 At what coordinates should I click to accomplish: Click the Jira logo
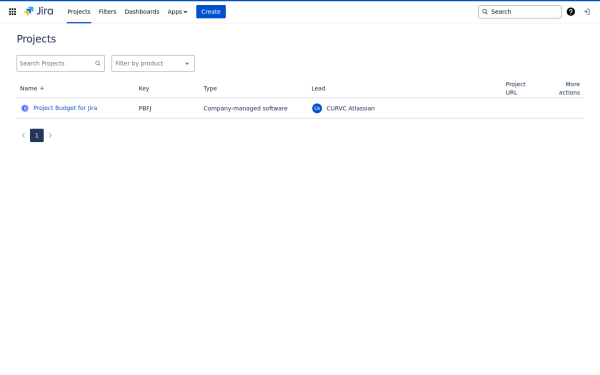[x=39, y=11]
